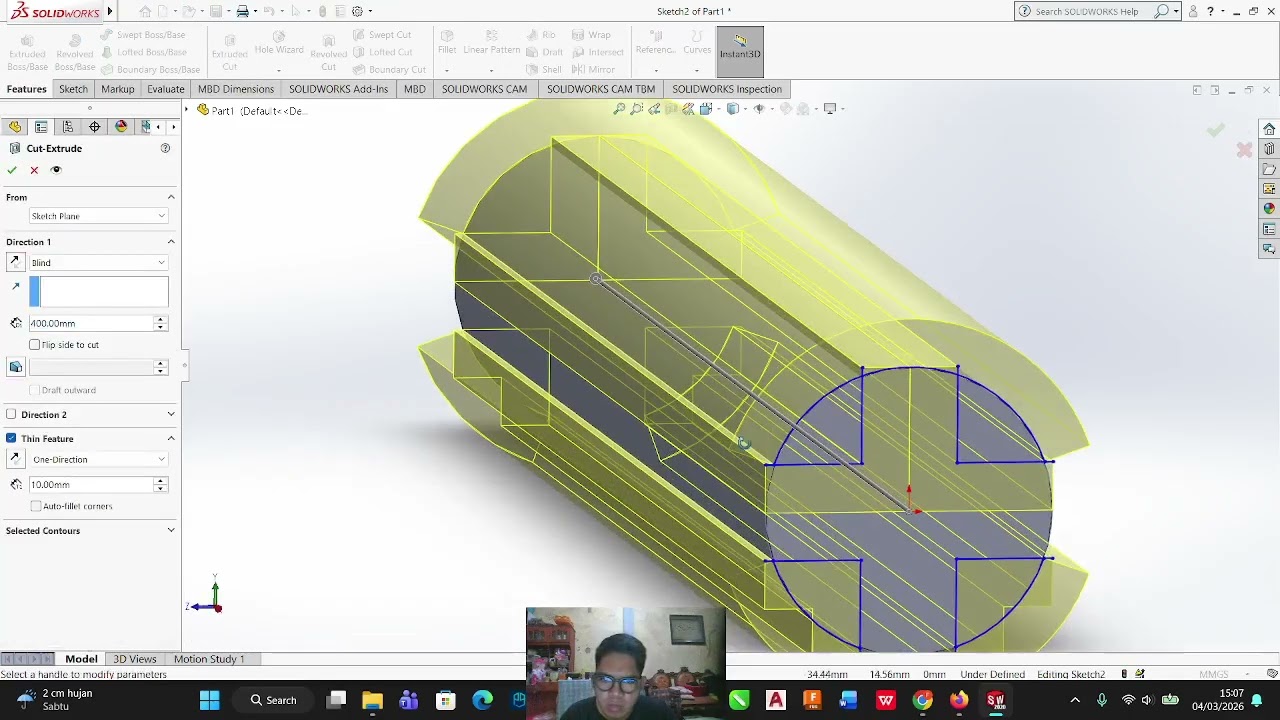
Task: Click SOLIDWORKS Resources home icon in task pane
Action: [1269, 129]
